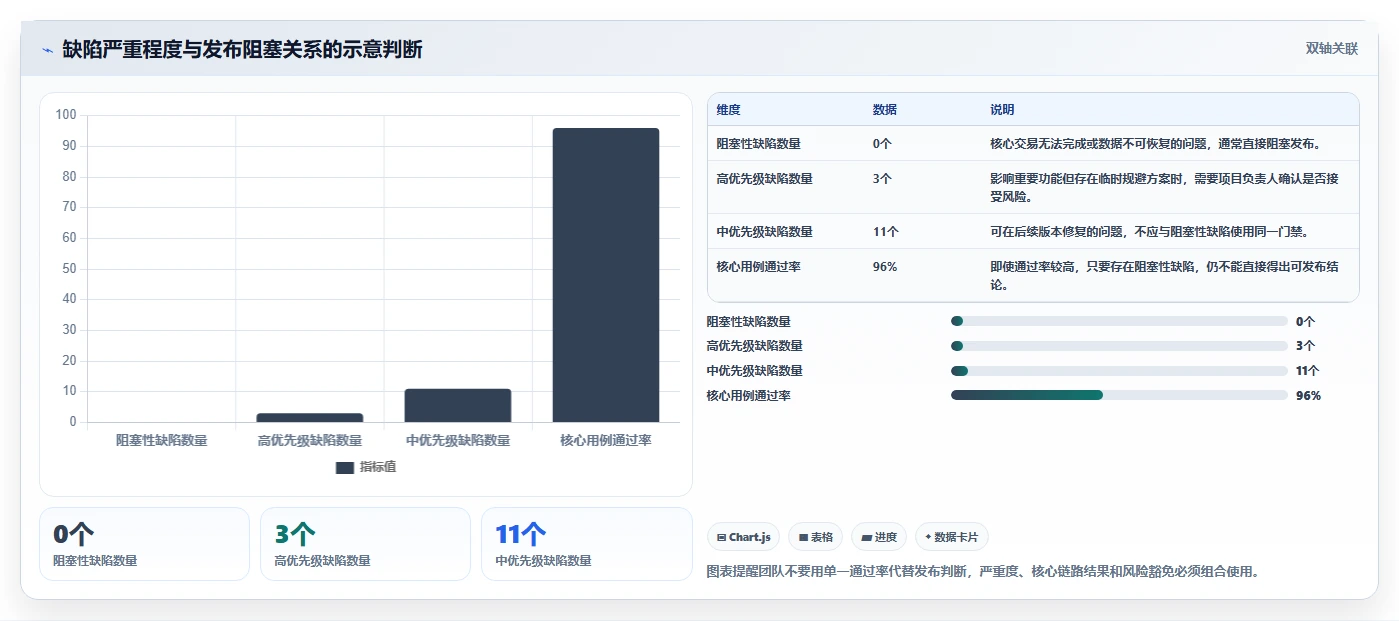Image resolution: width=1399 pixels, height=621 pixels.
Task: Click the 核心用例通过率 progress bar
Action: click(1119, 395)
